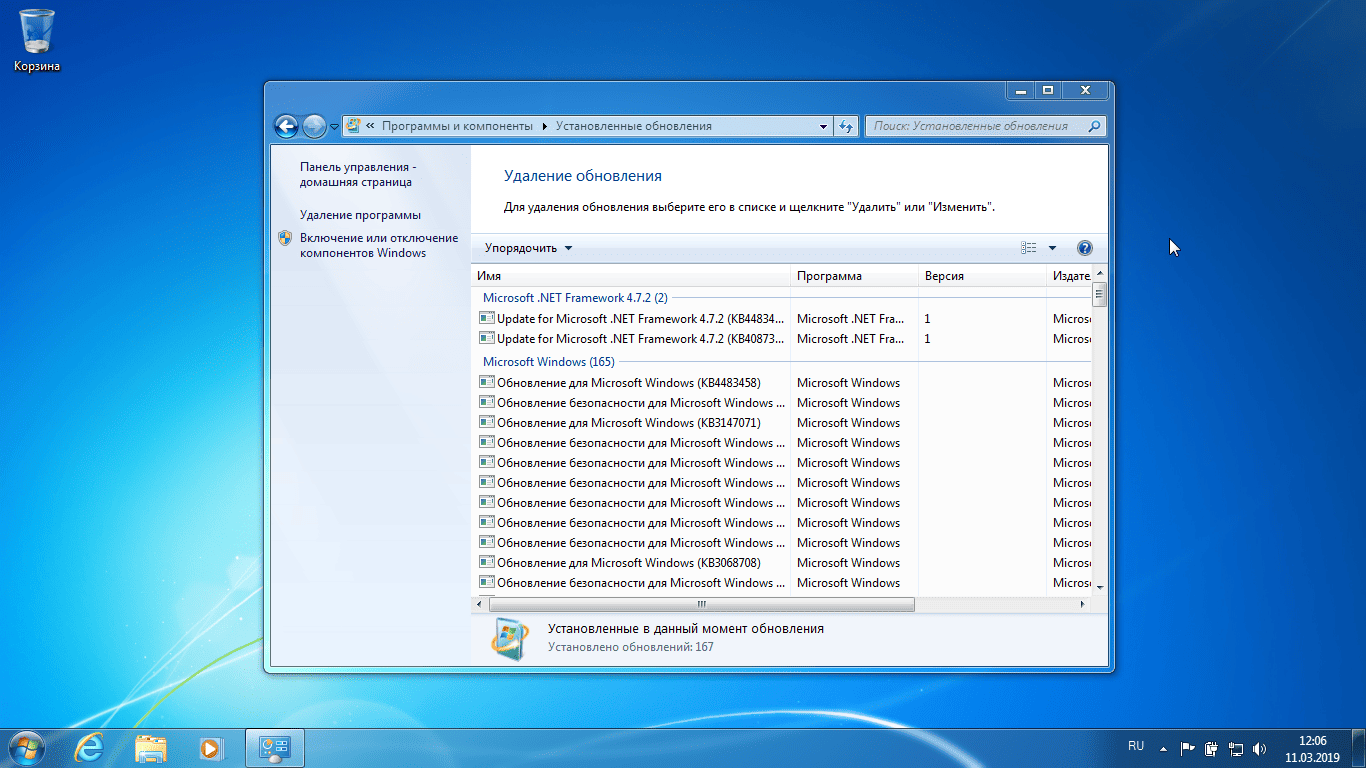
Task: Change view using the view icon
Action: click(x=1029, y=248)
